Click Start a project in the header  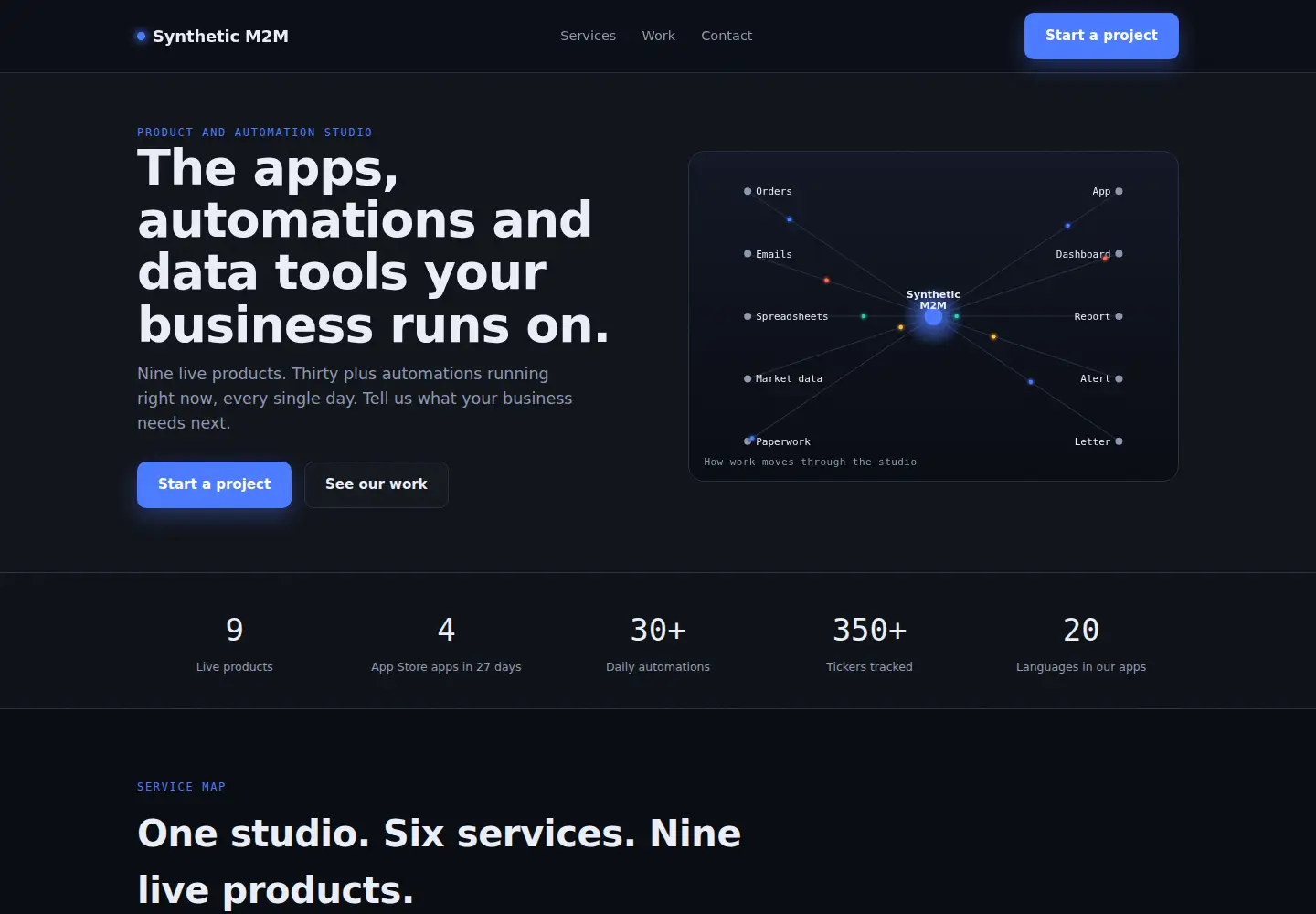tap(1101, 36)
